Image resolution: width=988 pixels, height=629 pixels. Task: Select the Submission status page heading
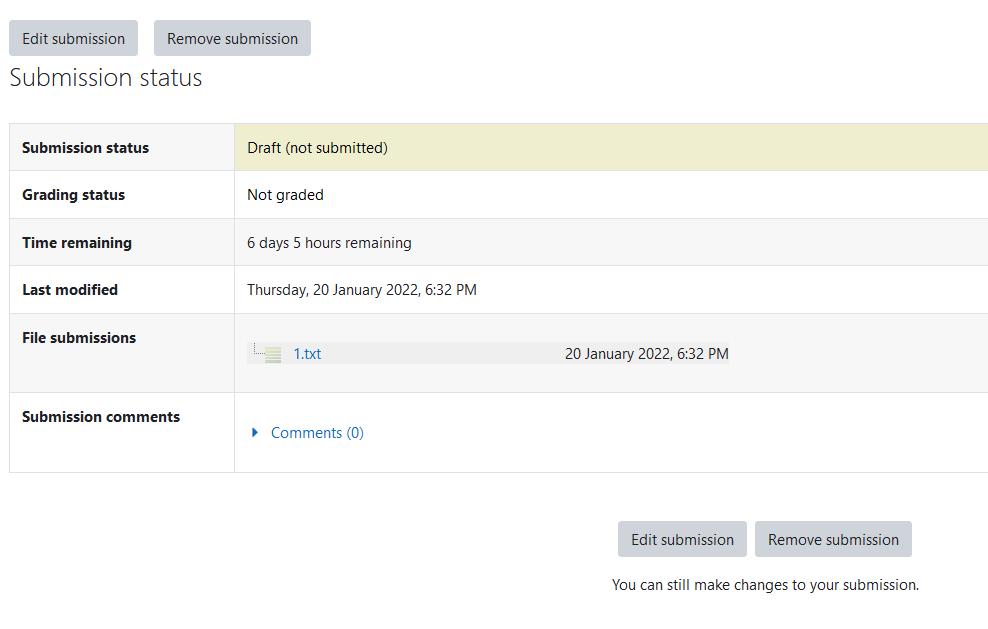pos(106,78)
